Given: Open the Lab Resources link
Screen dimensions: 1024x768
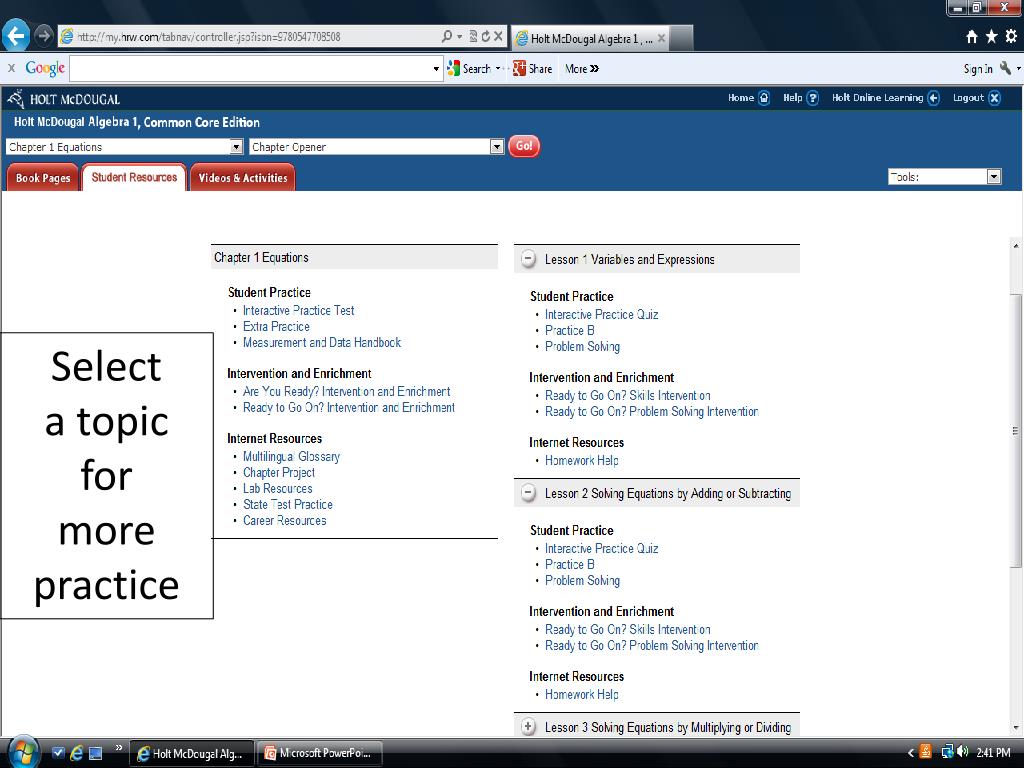Looking at the screenshot, I should tap(278, 488).
